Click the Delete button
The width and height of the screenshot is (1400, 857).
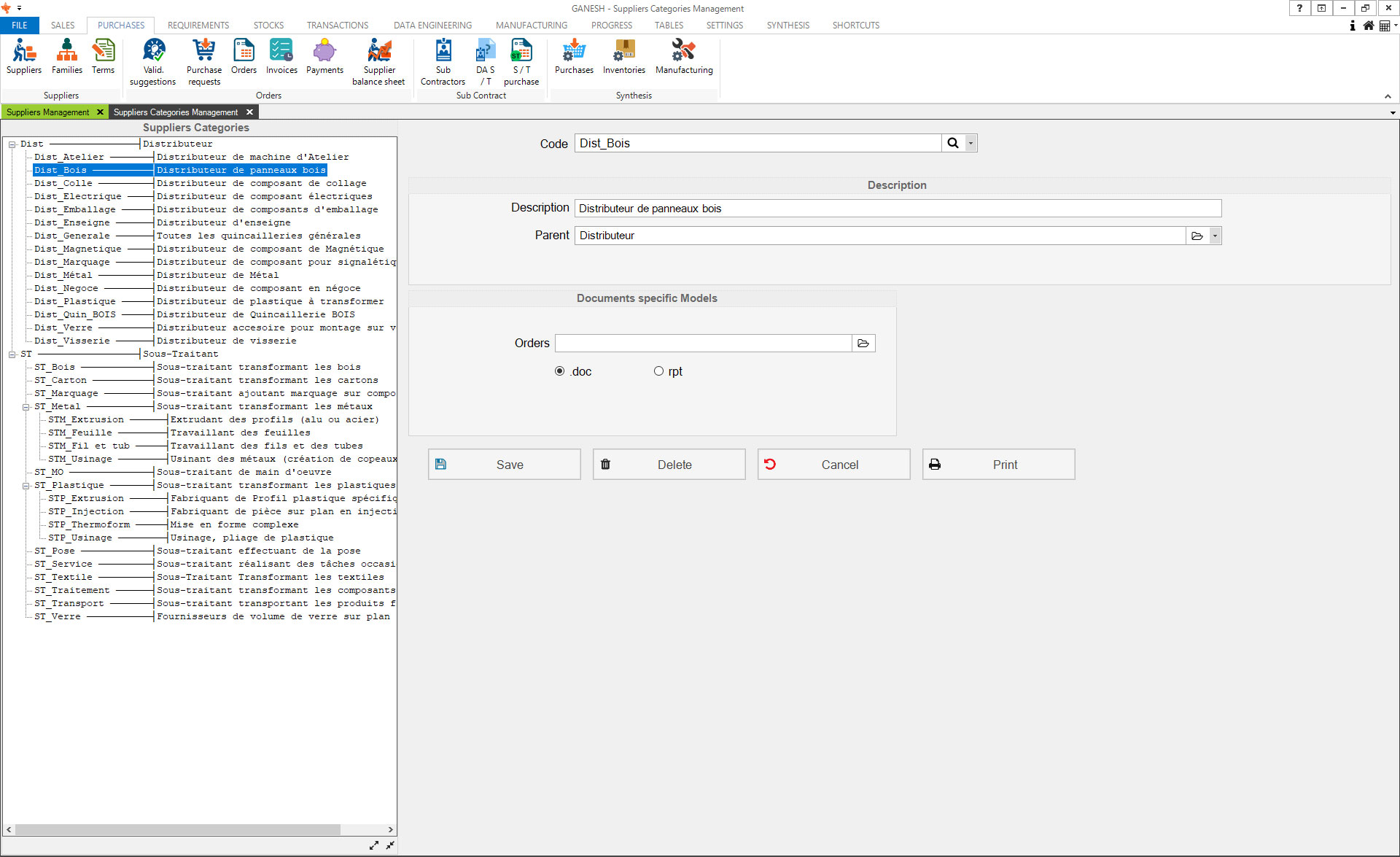669,465
